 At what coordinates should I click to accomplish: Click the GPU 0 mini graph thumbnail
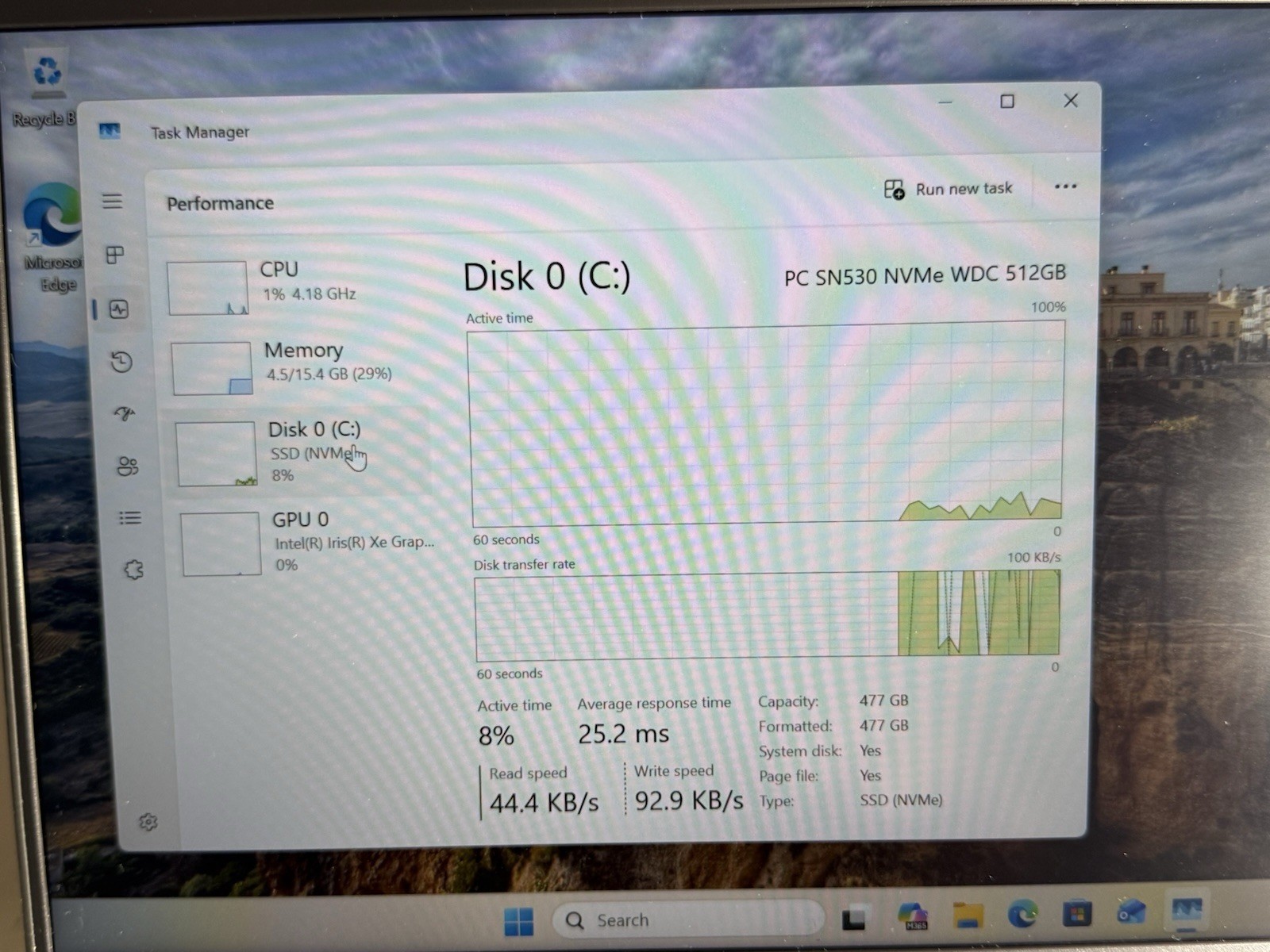221,544
